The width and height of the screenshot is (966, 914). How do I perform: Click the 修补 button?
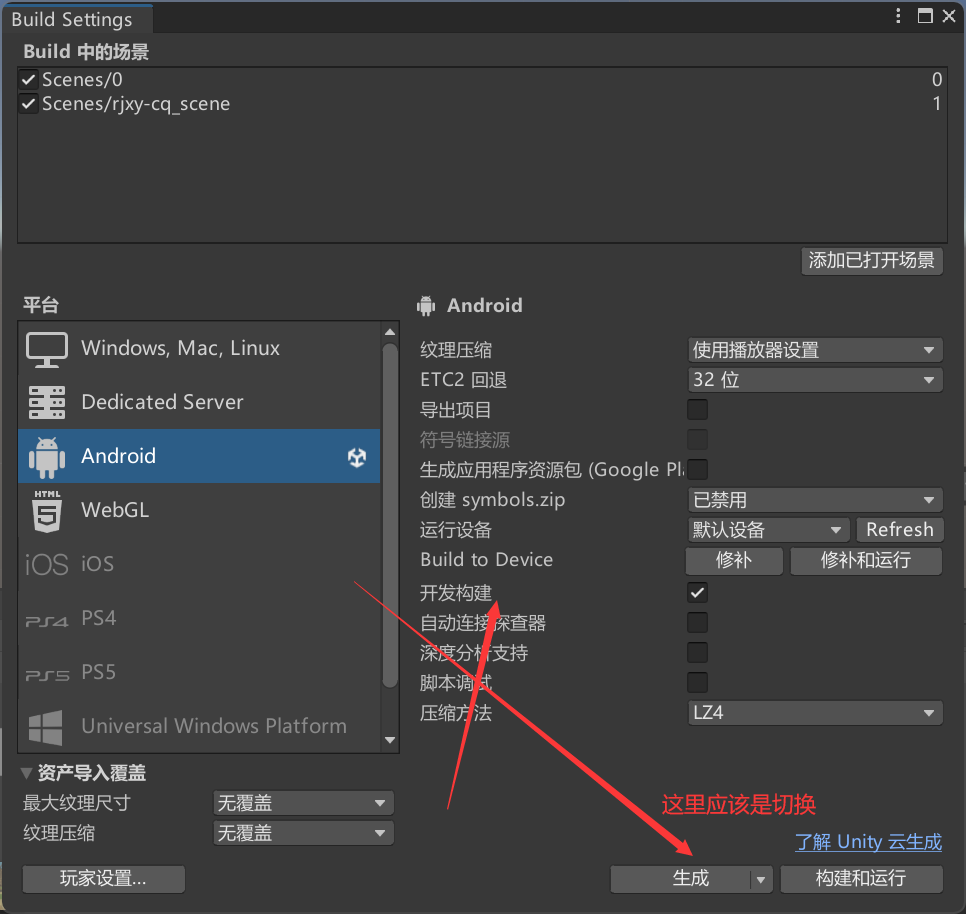tap(734, 560)
